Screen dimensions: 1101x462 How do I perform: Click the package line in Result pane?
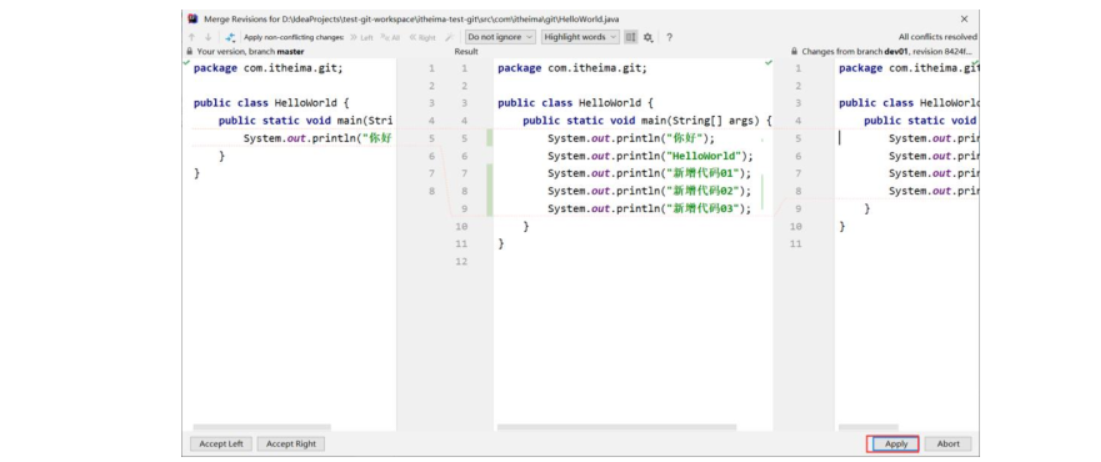coord(572,68)
